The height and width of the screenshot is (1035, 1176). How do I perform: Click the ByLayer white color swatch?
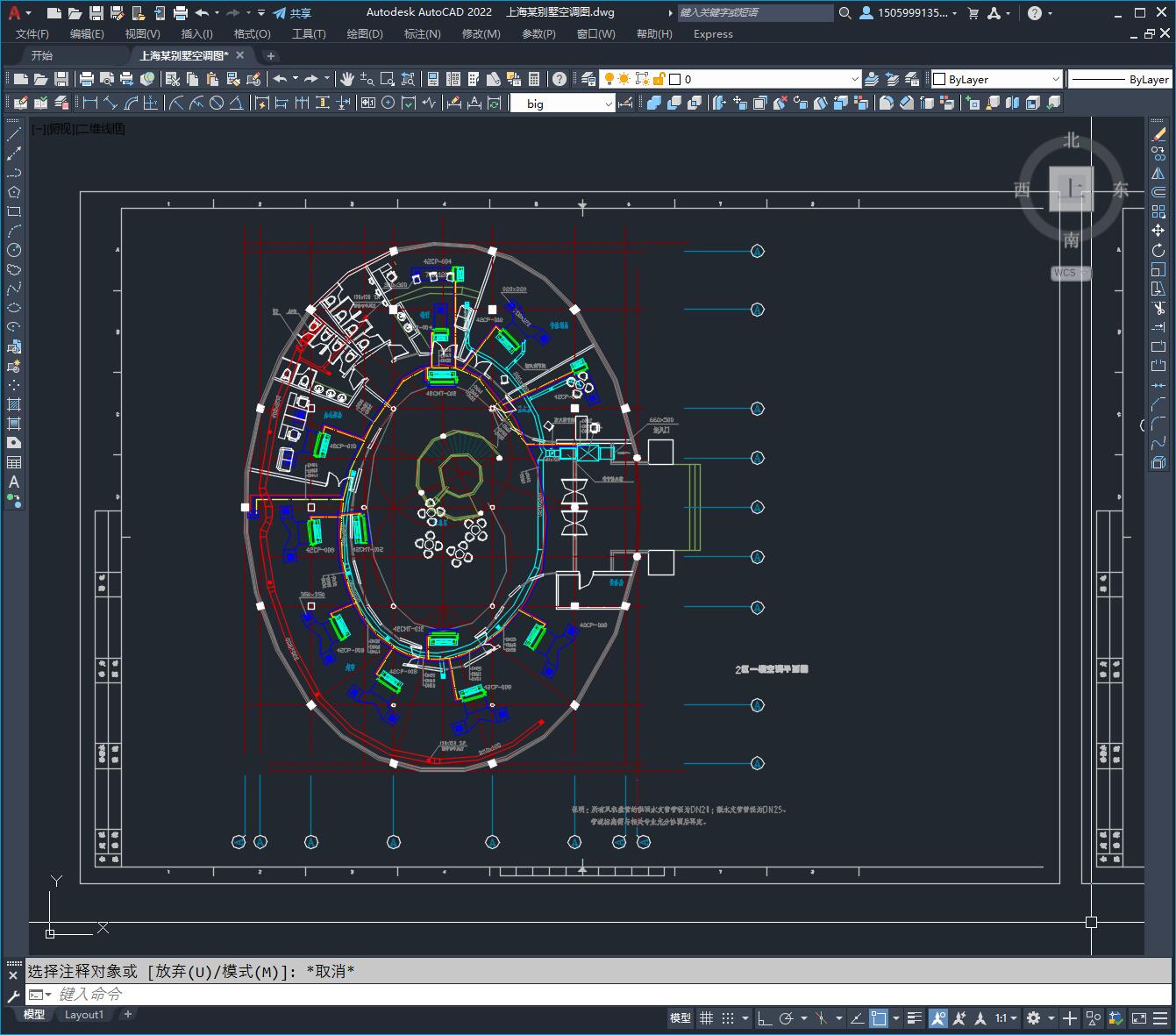(938, 79)
